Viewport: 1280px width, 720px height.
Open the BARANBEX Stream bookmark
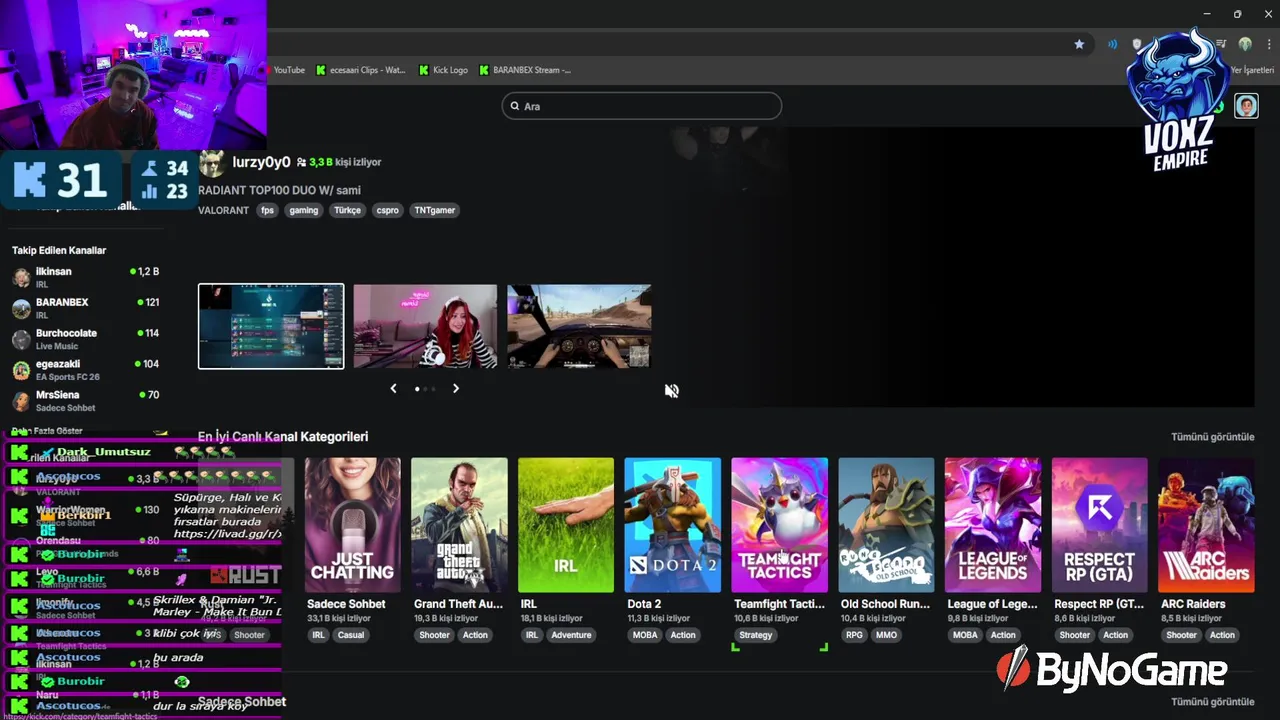click(525, 70)
